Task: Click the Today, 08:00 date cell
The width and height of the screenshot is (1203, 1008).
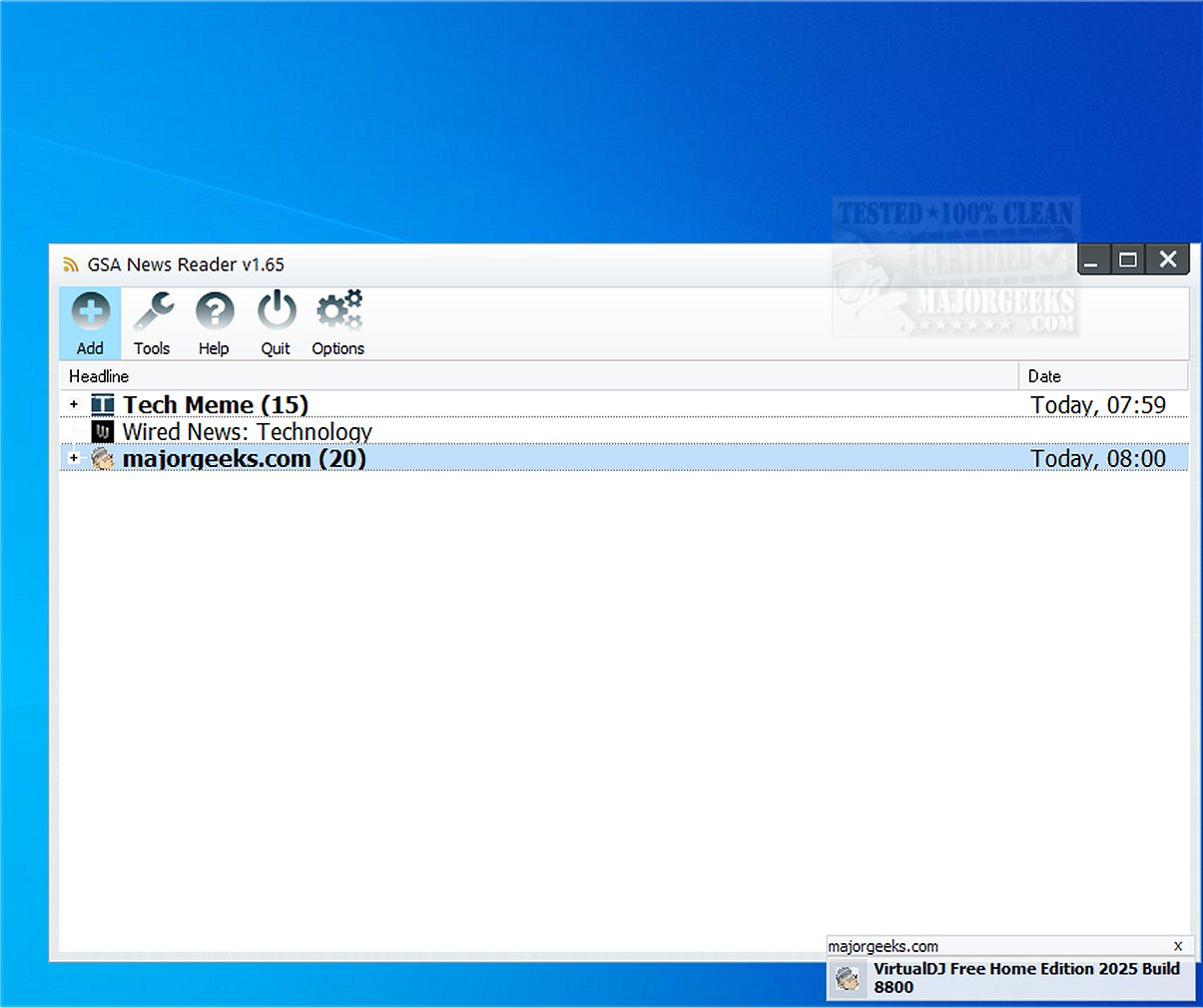Action: point(1098,458)
